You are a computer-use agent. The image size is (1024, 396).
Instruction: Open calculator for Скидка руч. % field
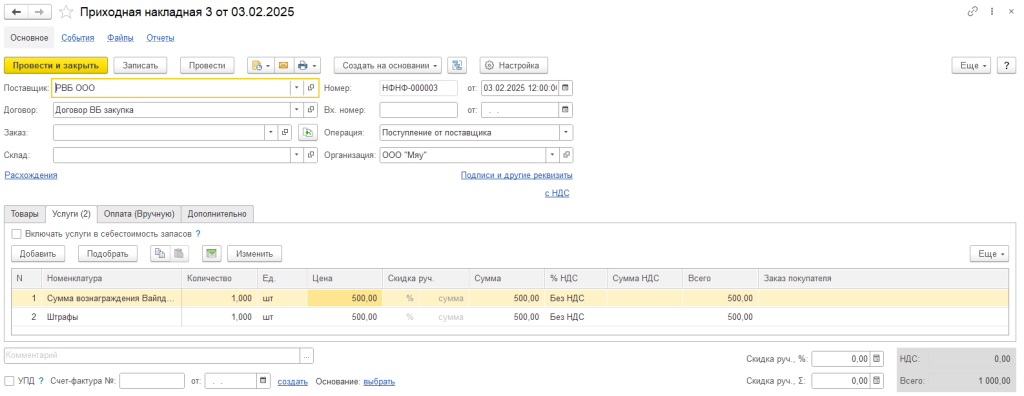[877, 358]
